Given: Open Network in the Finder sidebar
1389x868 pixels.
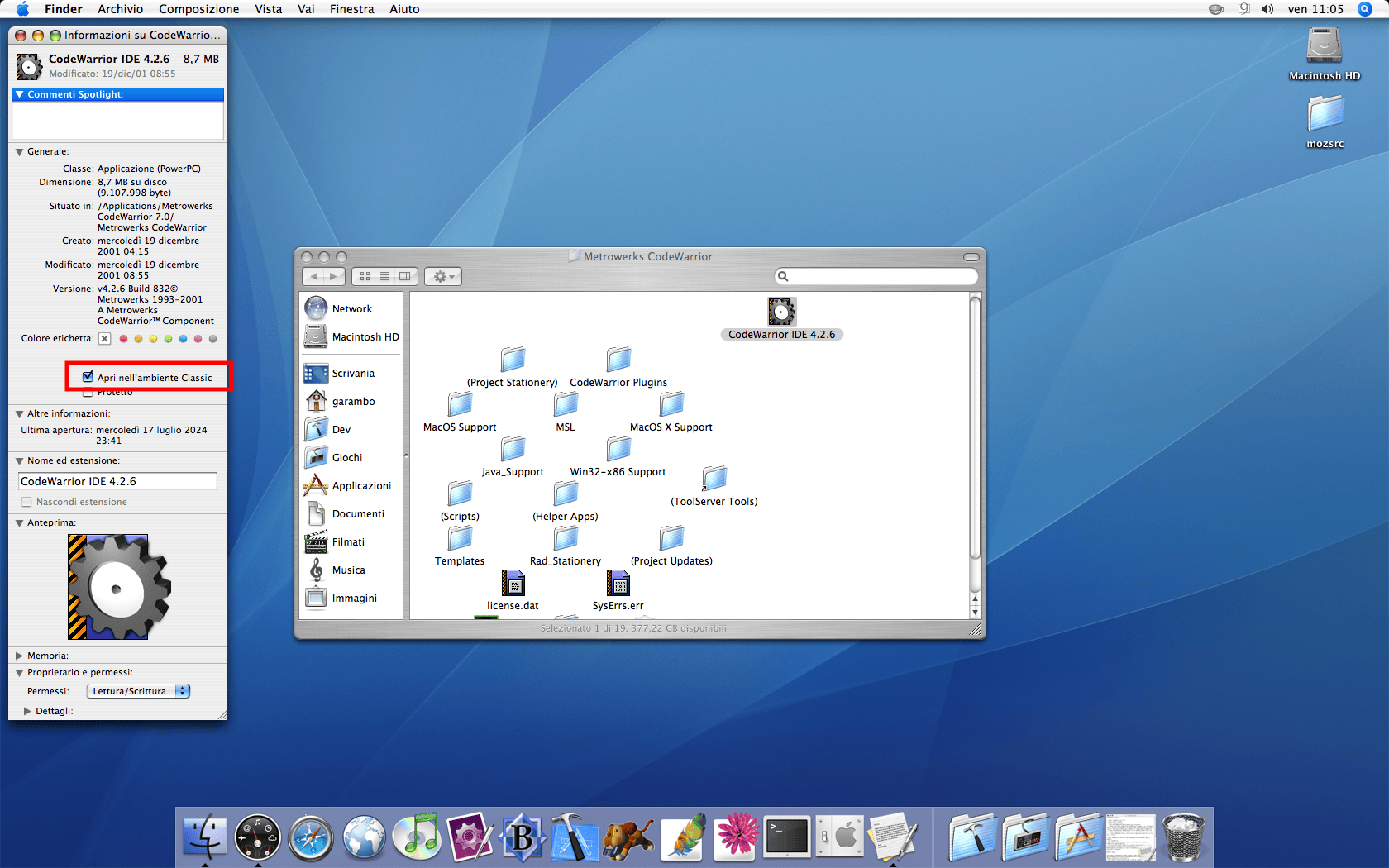Looking at the screenshot, I should (351, 308).
